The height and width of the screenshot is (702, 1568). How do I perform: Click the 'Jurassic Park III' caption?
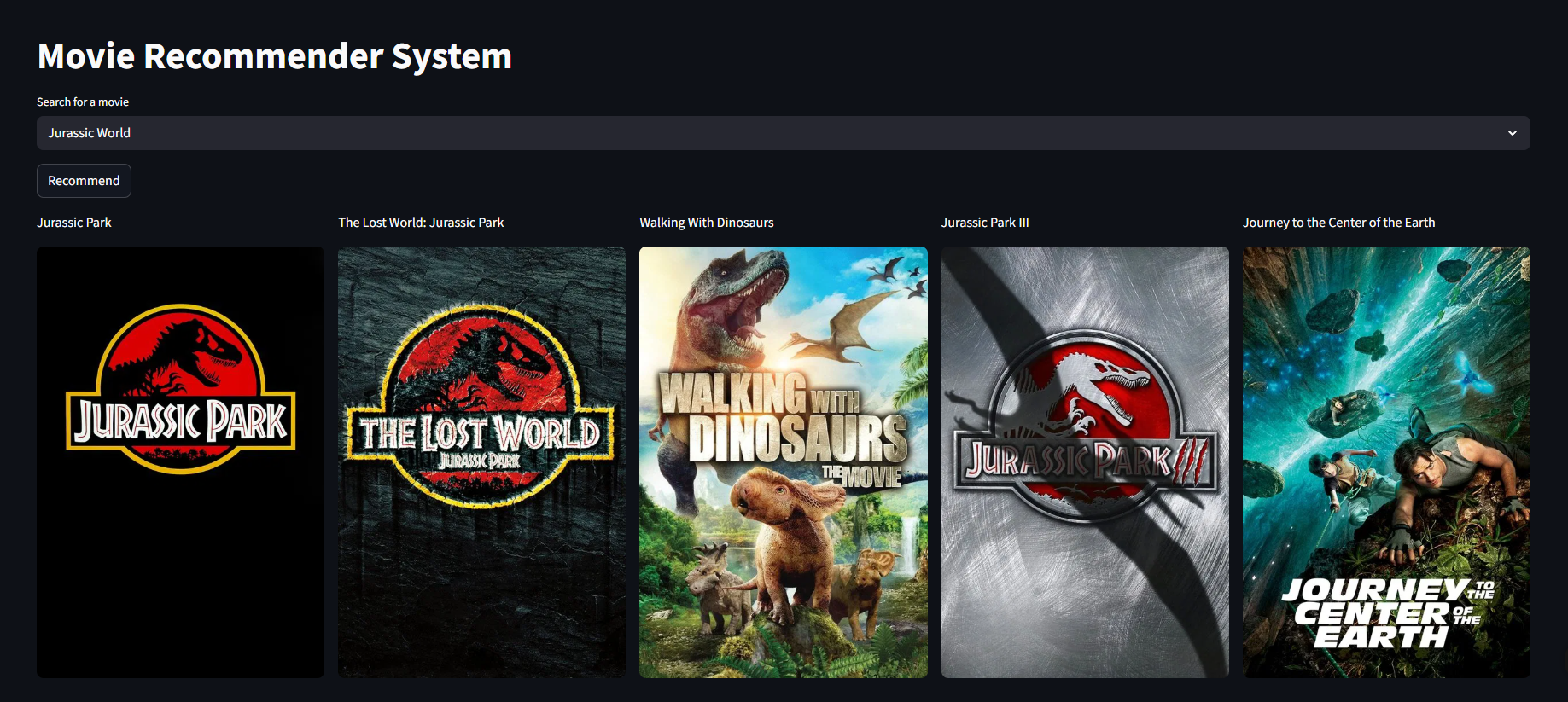tap(985, 223)
